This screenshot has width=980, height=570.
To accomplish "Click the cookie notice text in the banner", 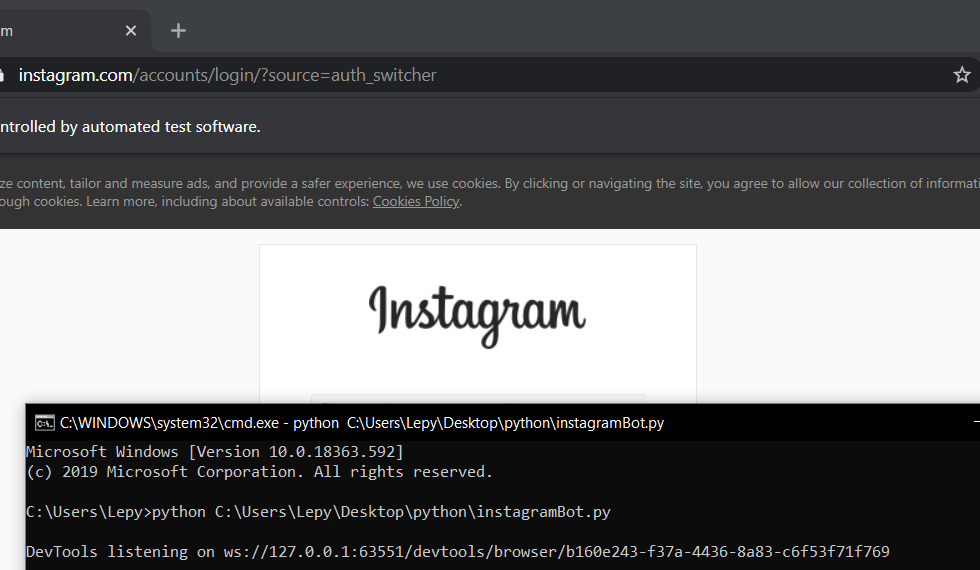I will pyautogui.click(x=490, y=192).
